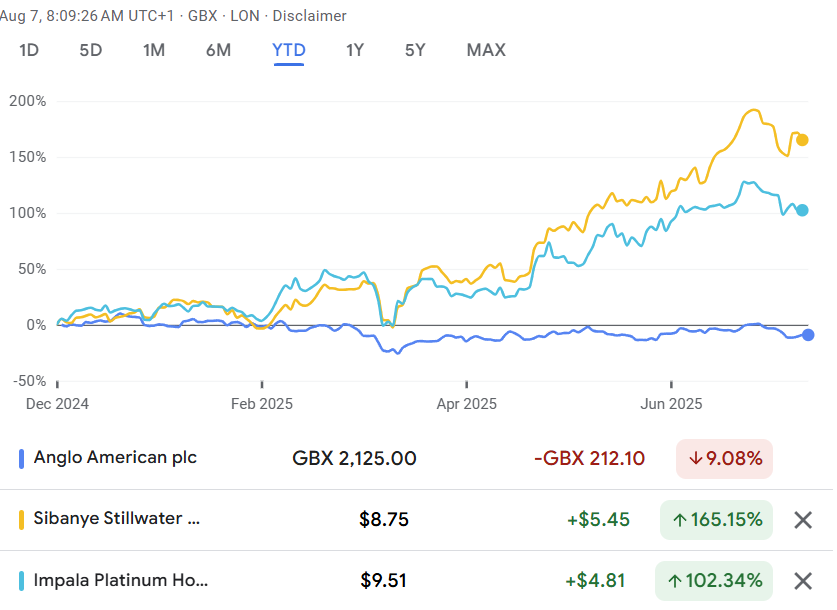View the 5Y time range

415,50
